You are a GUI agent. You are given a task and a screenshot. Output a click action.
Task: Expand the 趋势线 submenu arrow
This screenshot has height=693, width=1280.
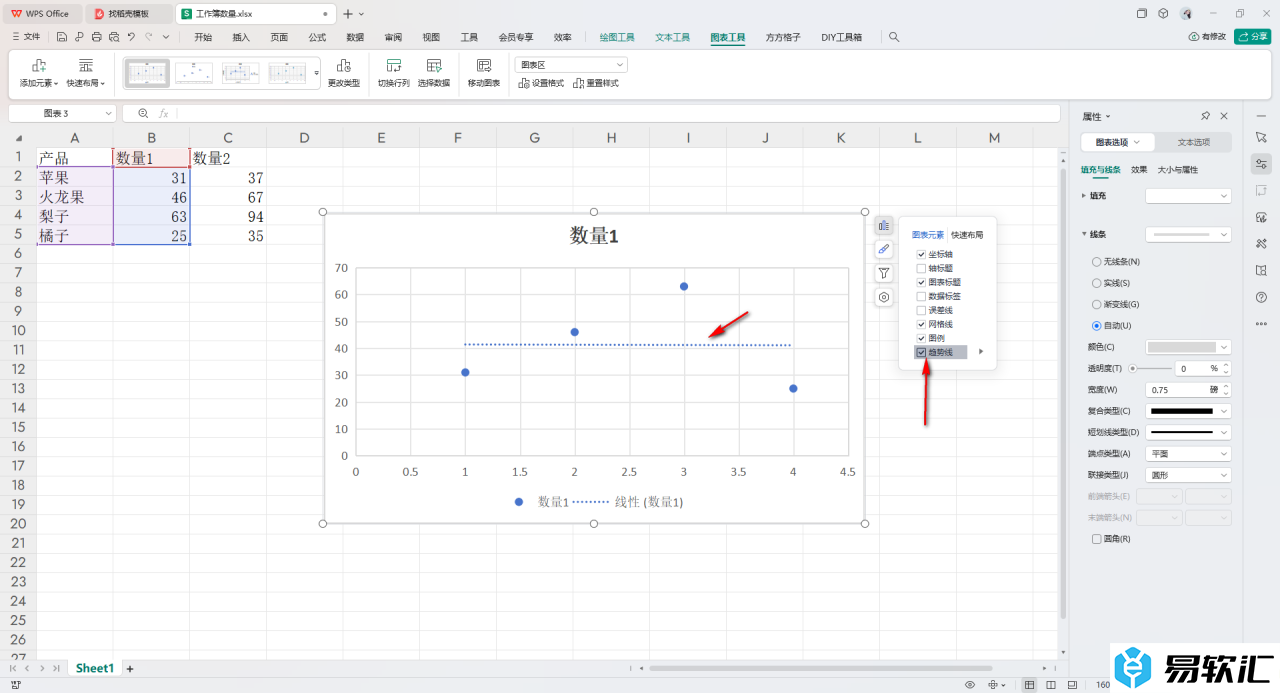pos(981,352)
